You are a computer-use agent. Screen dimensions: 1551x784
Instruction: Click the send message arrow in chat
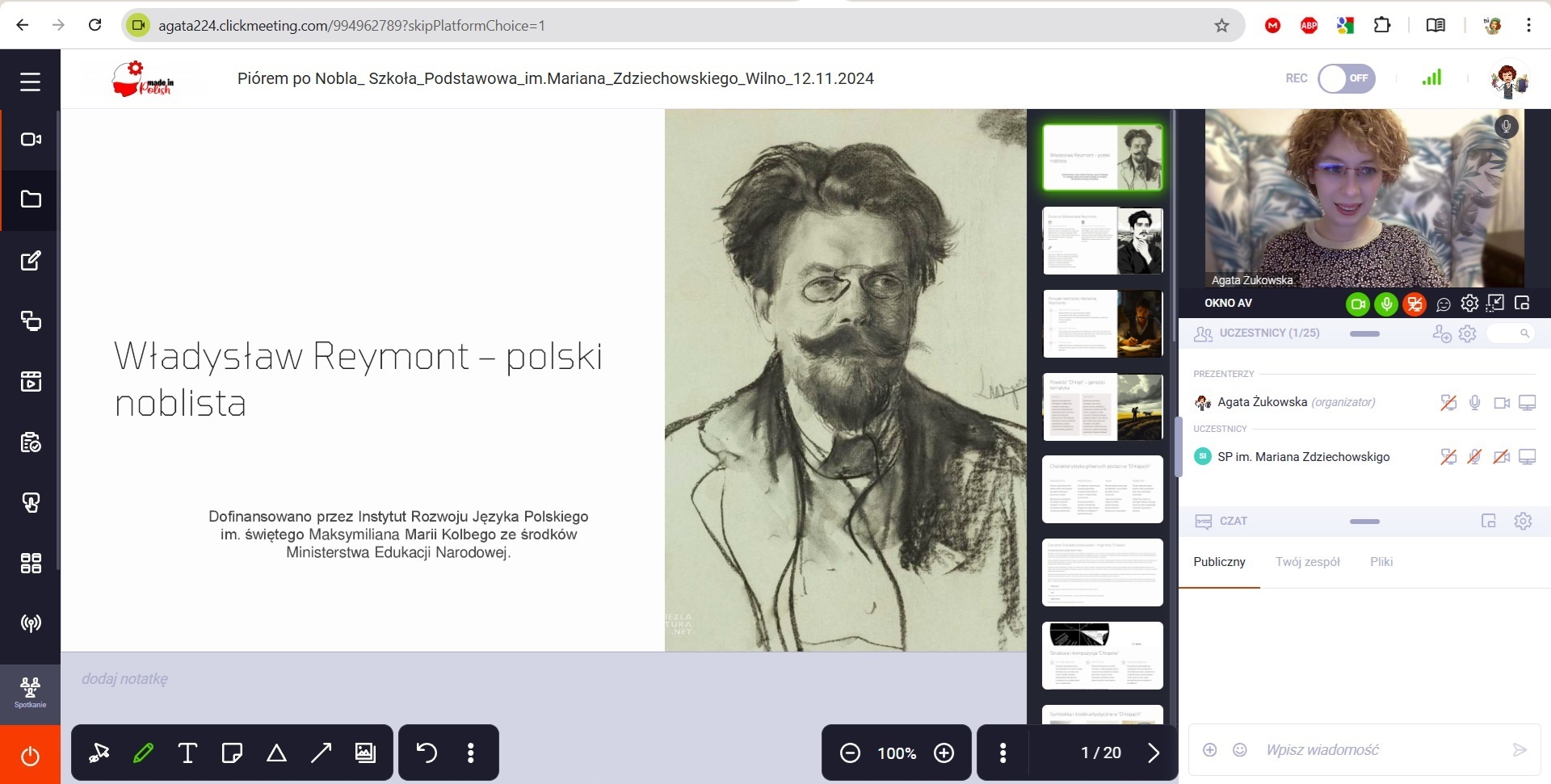pyautogui.click(x=1519, y=750)
